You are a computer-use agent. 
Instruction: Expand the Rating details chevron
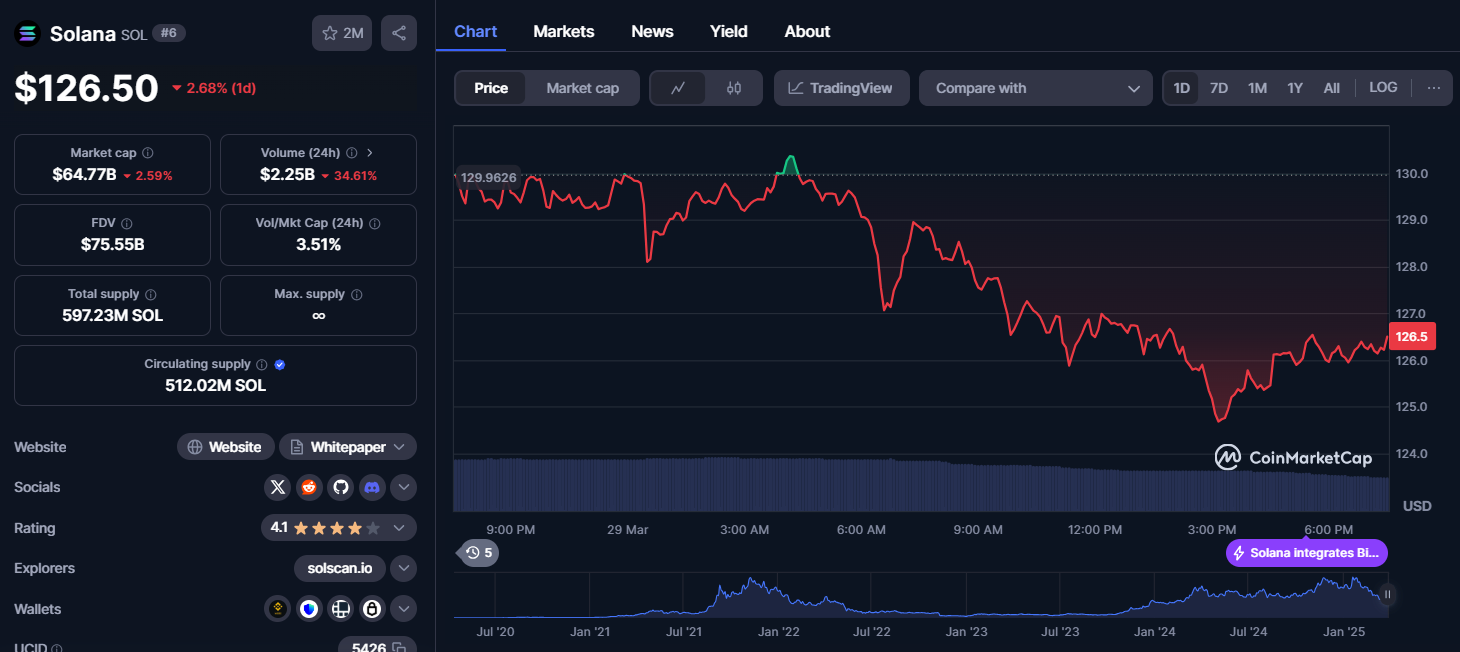(399, 528)
